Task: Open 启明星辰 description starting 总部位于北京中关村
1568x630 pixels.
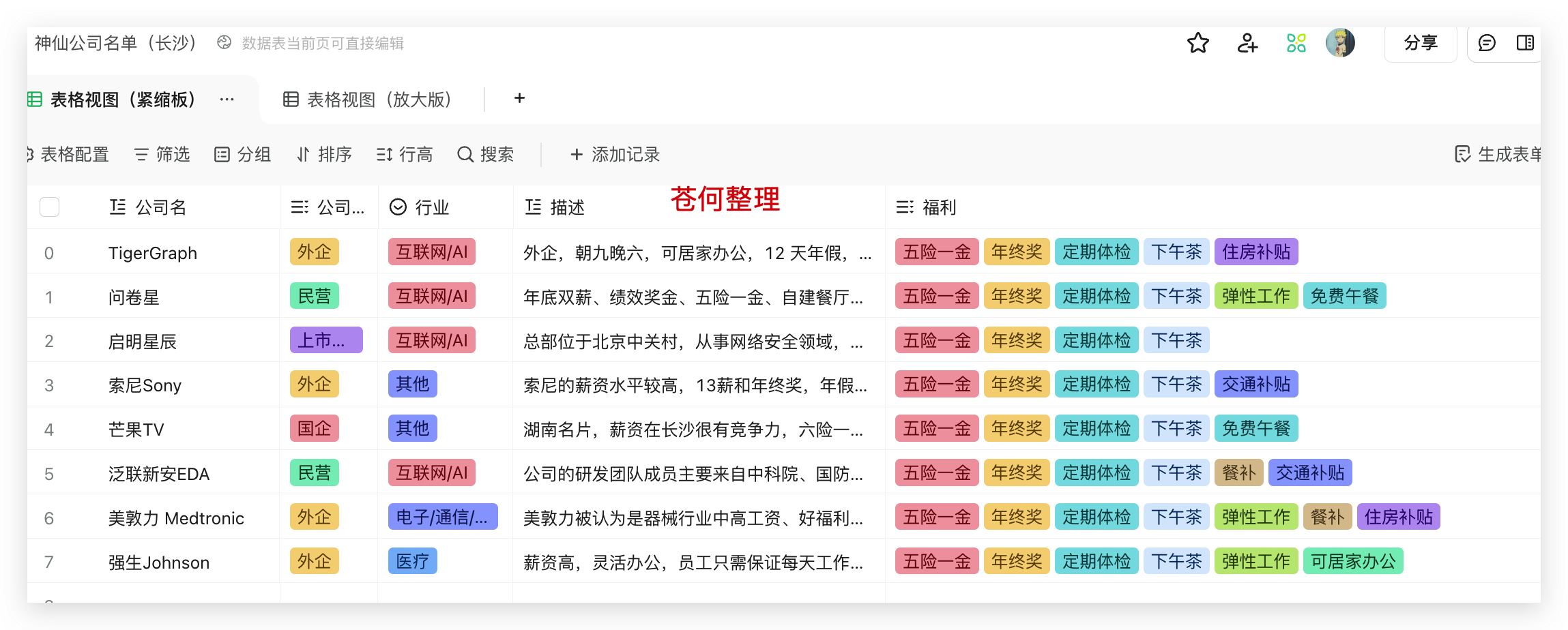Action: (693, 342)
